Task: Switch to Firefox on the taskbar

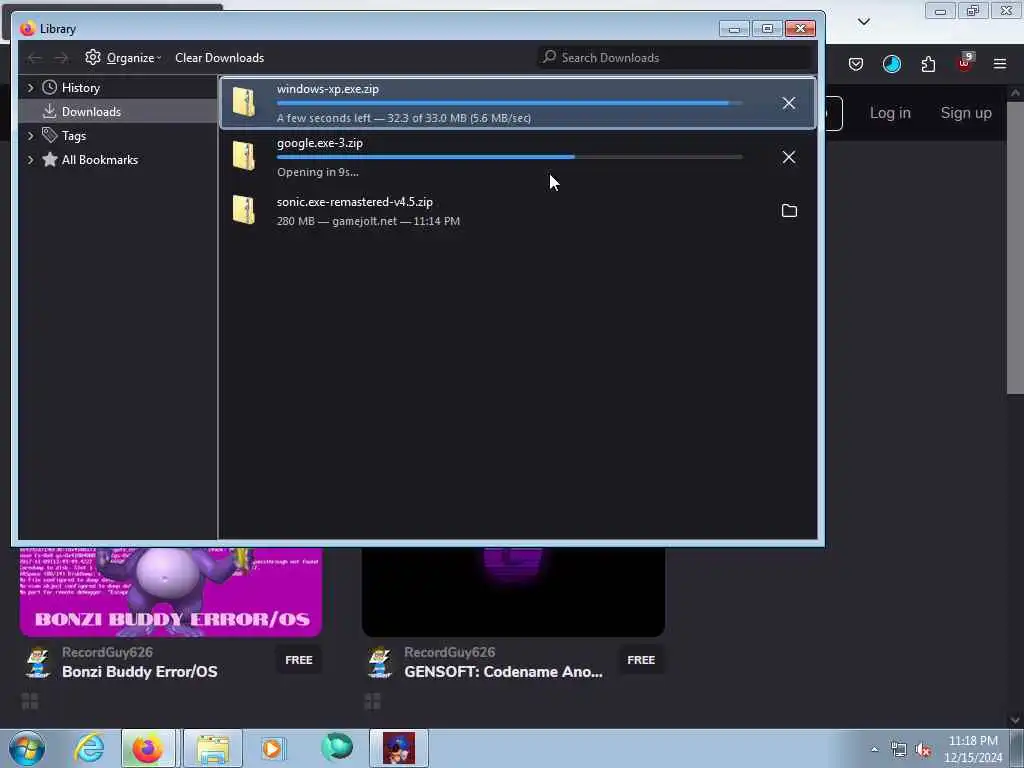Action: coord(148,748)
